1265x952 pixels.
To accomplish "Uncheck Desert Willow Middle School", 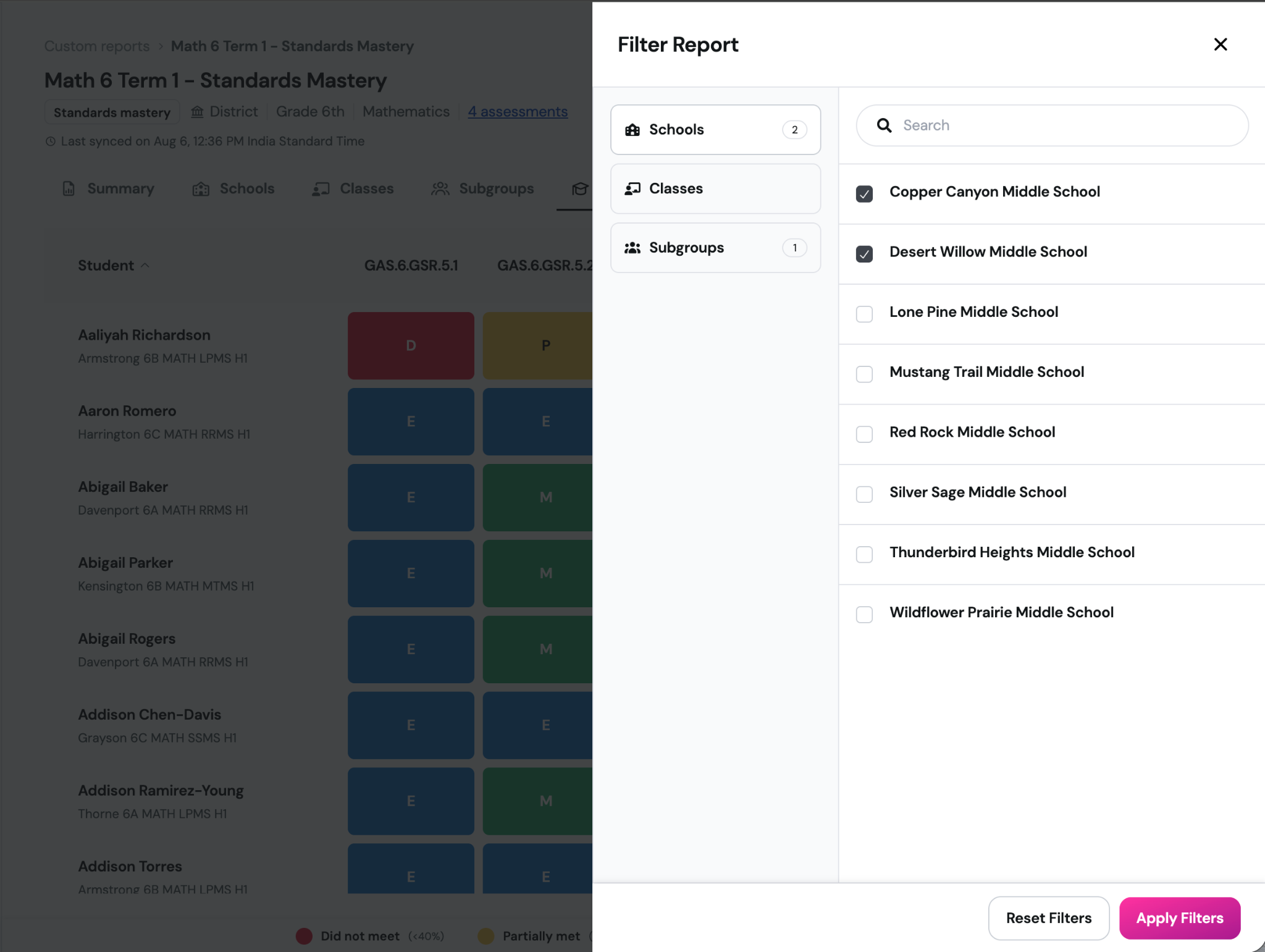I will (864, 254).
